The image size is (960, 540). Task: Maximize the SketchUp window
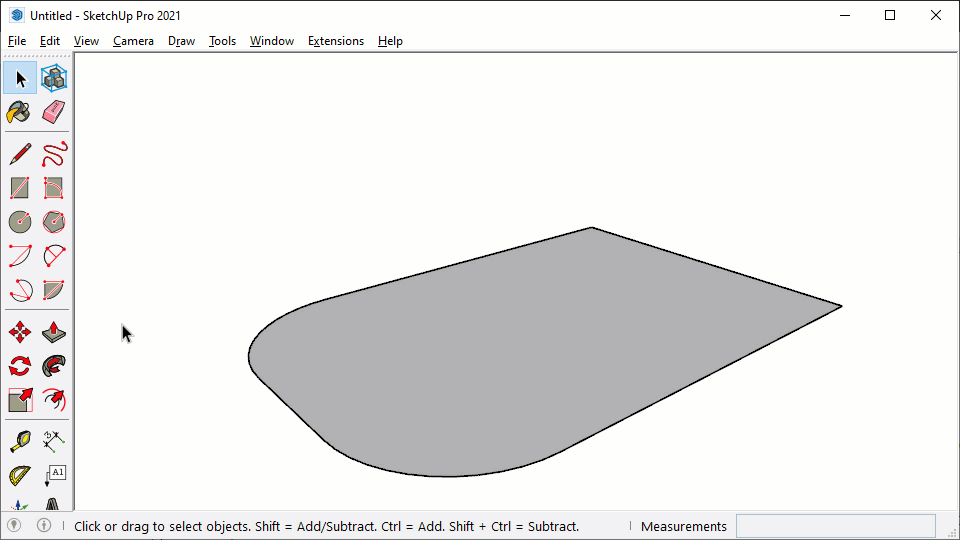click(890, 15)
